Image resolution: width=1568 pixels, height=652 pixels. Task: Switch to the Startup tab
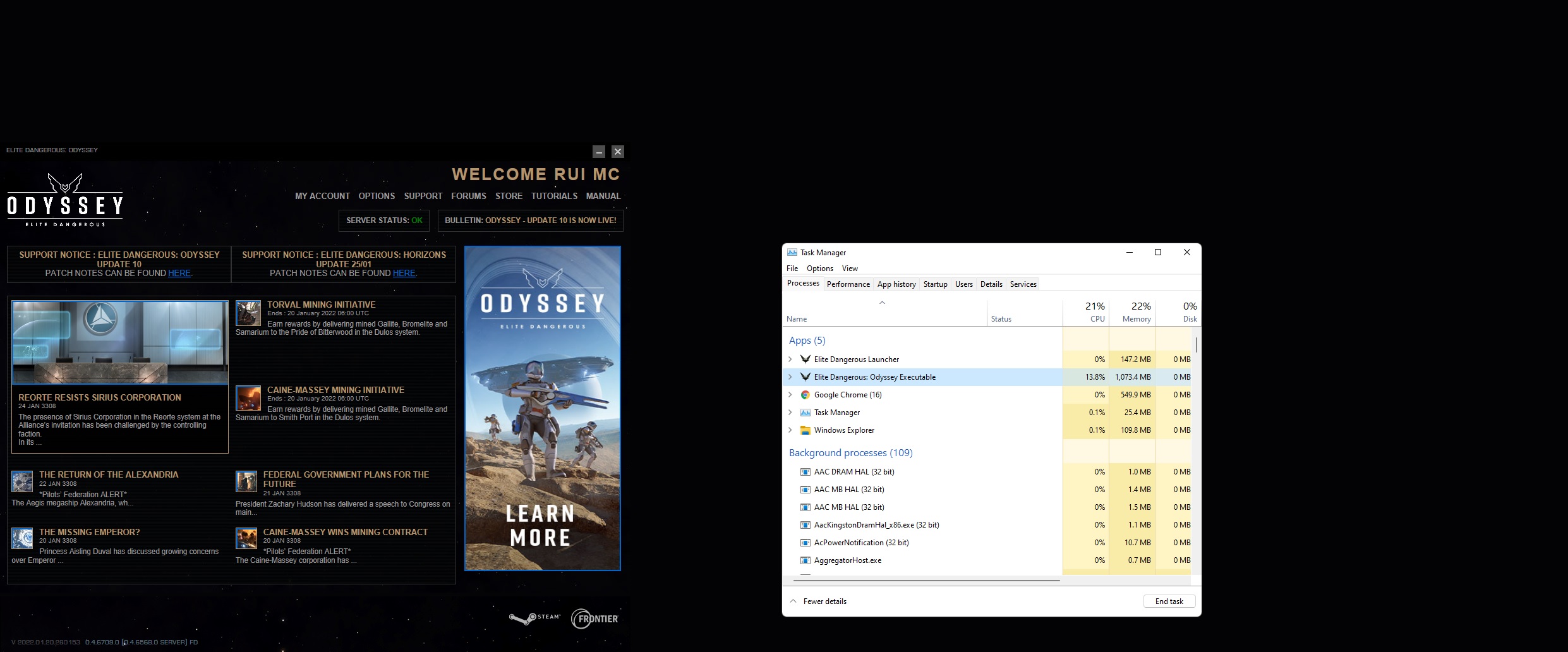(936, 284)
